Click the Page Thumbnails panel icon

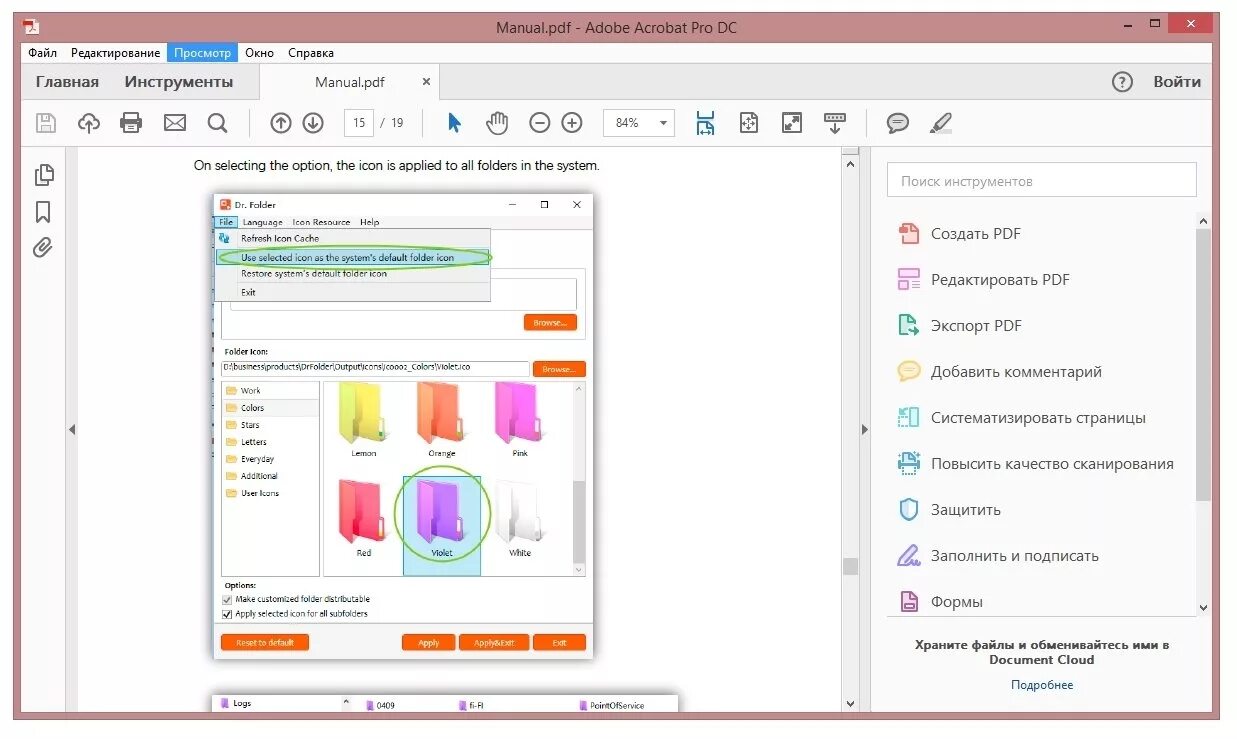point(44,174)
